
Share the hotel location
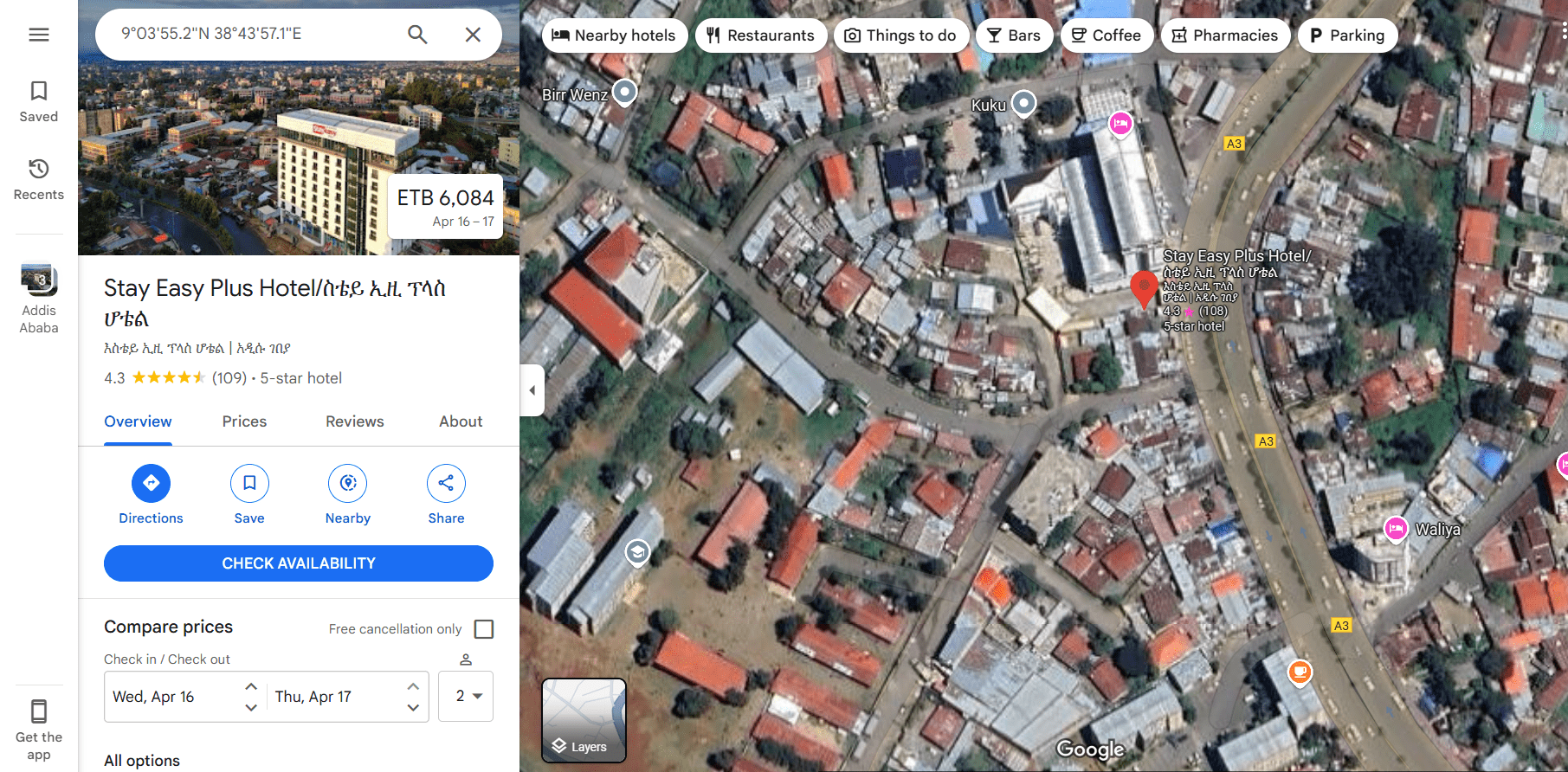(446, 494)
